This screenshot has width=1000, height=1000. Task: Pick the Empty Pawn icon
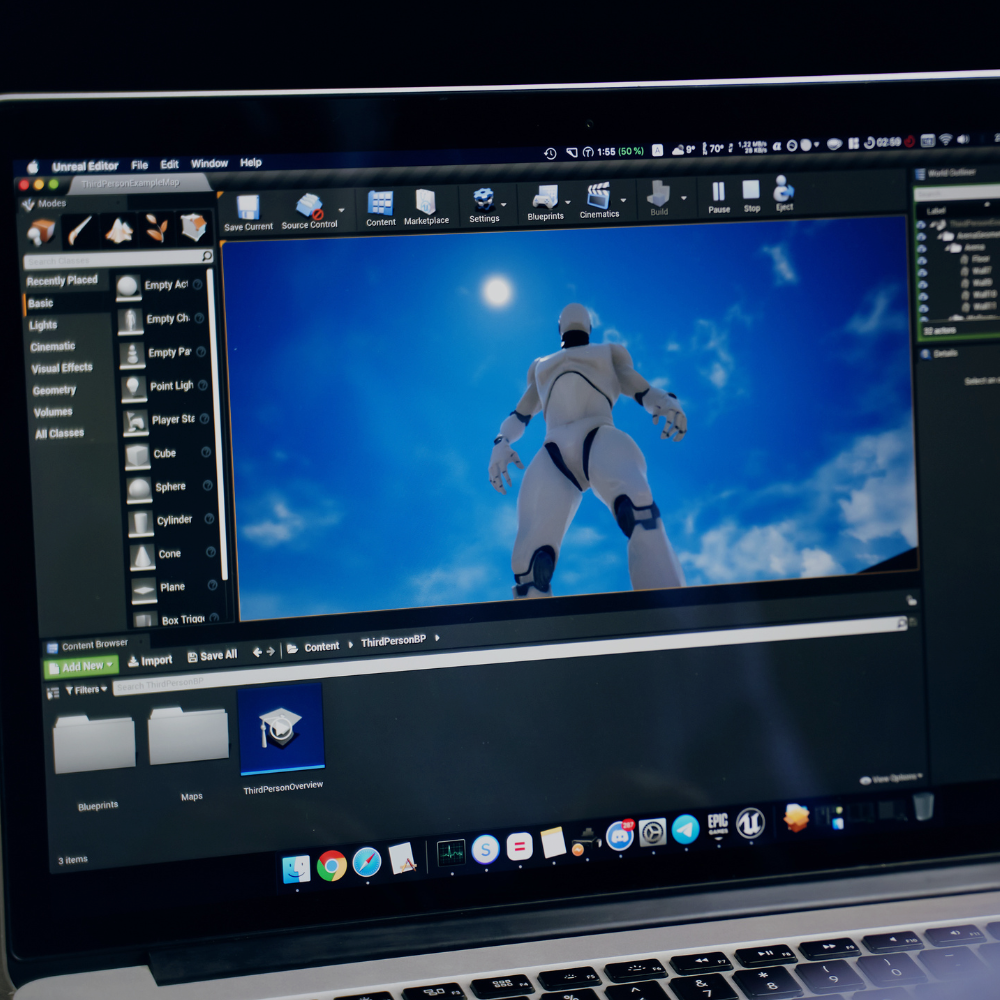[x=132, y=355]
